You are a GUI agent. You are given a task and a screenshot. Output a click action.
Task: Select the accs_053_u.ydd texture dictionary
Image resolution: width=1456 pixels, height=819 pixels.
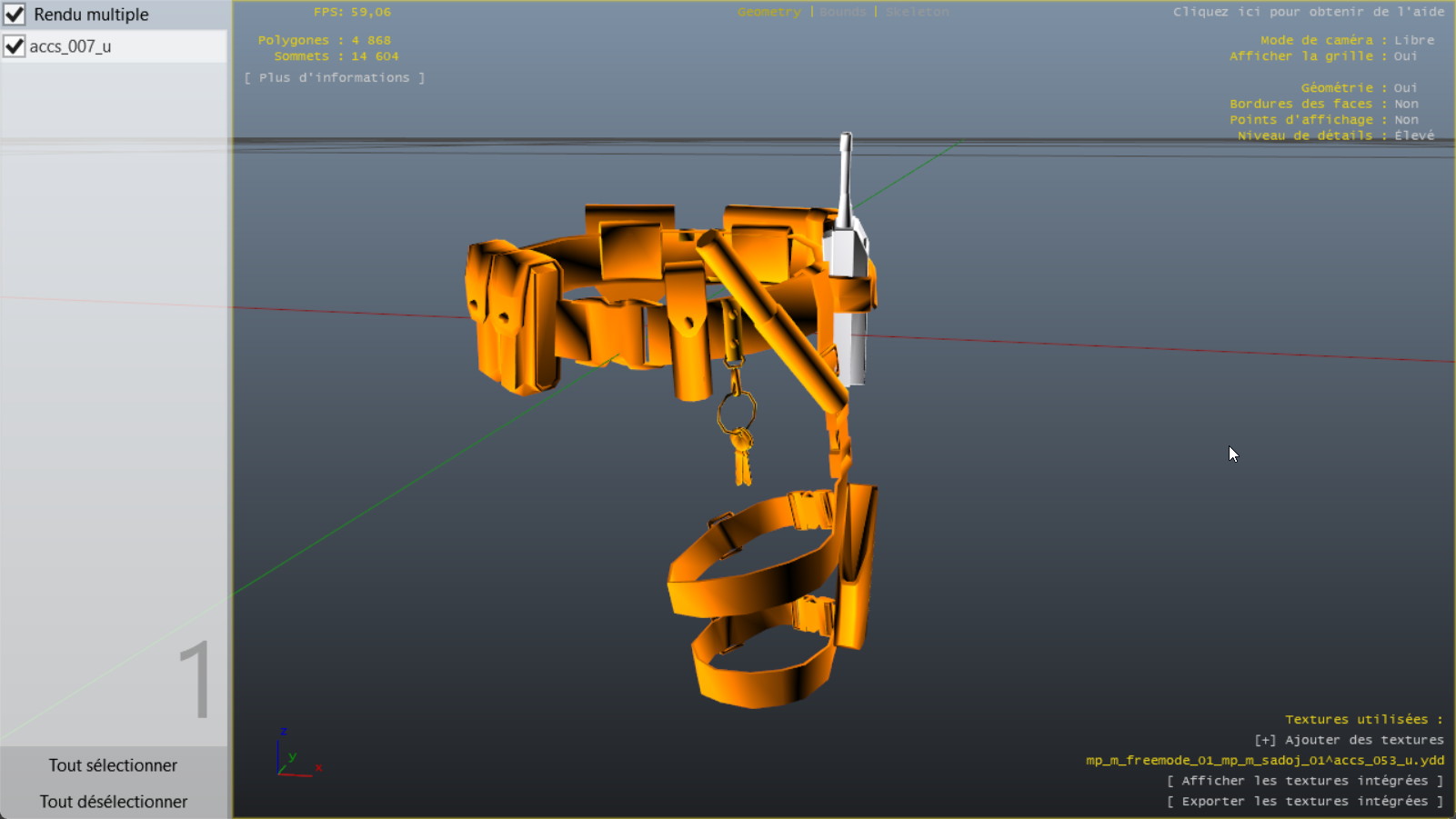click(1264, 760)
